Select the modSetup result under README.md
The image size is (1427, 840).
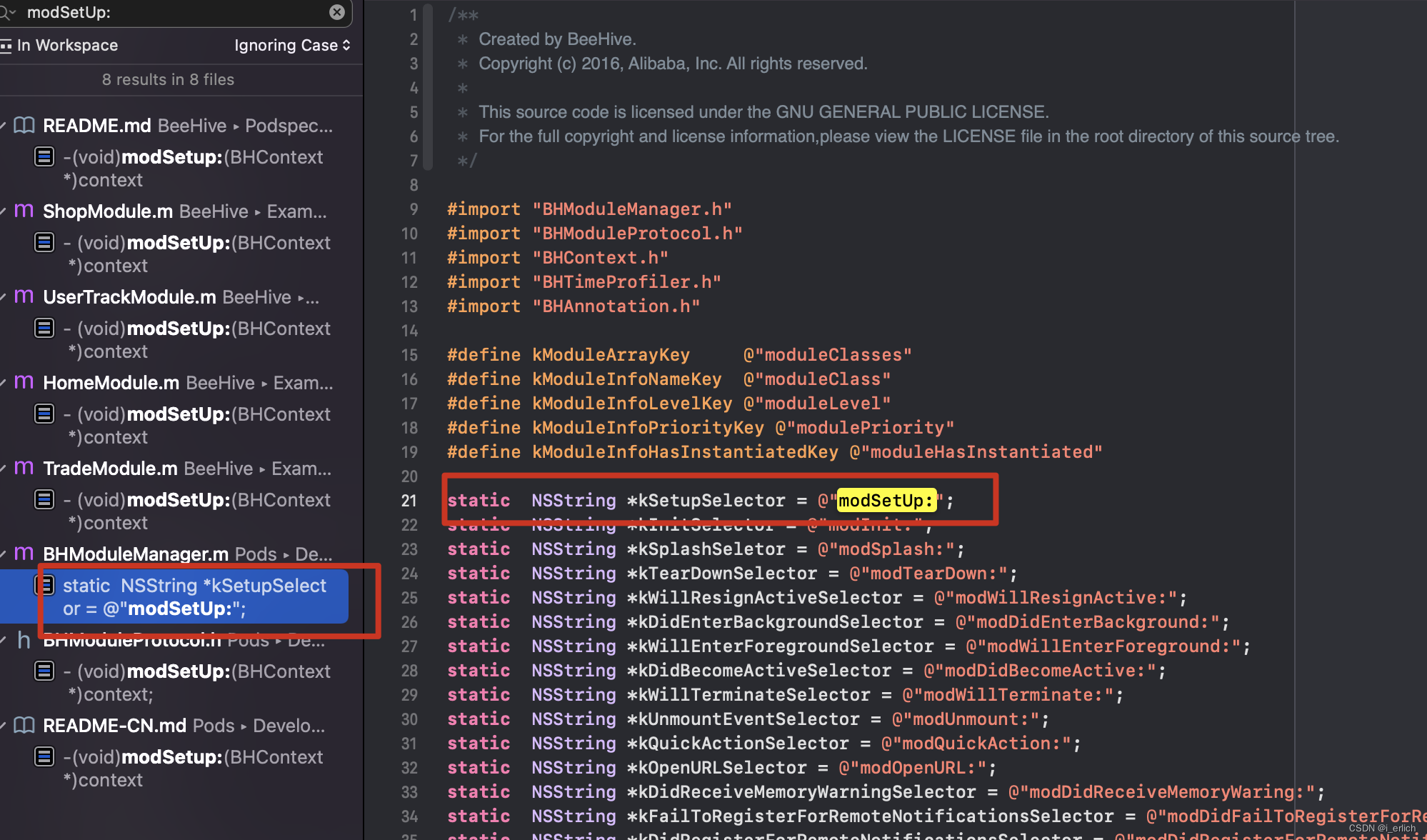[193, 169]
